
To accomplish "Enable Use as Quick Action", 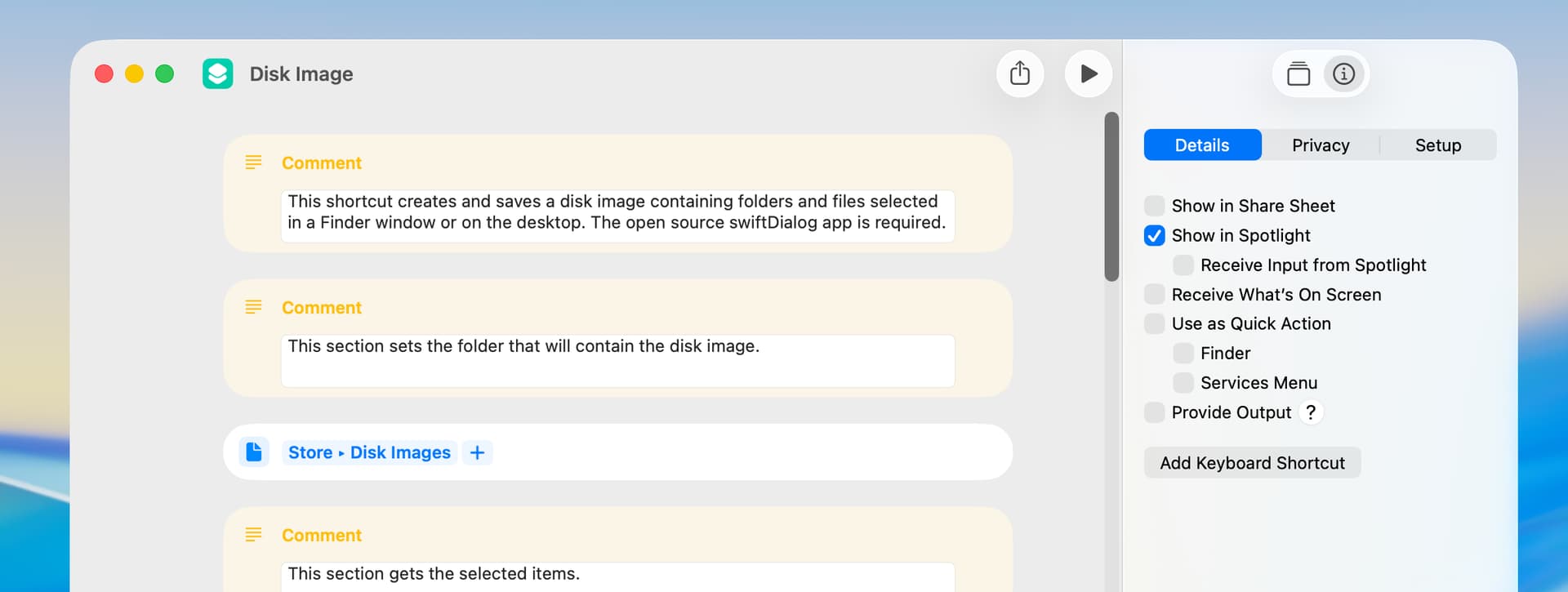I will 1155,324.
